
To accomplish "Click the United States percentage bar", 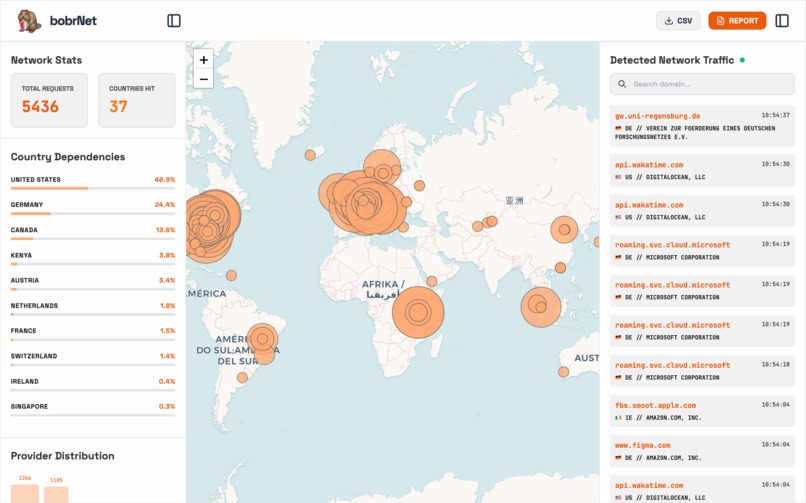I will (93, 189).
